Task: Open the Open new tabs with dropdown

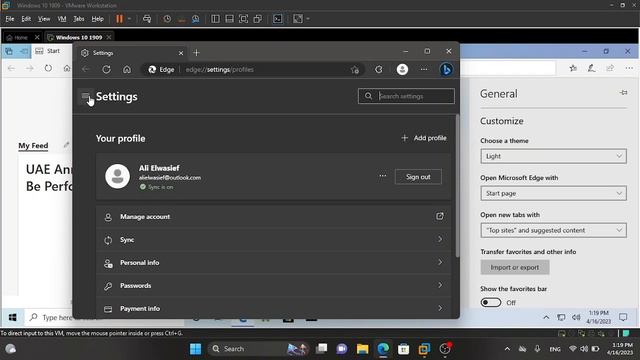Action: [x=553, y=230]
